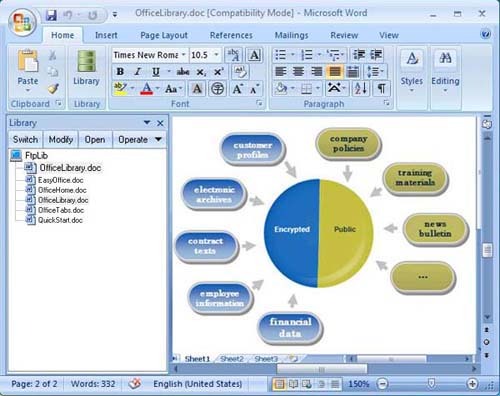
Task: Click the Words: 332 counter
Action: [x=93, y=384]
